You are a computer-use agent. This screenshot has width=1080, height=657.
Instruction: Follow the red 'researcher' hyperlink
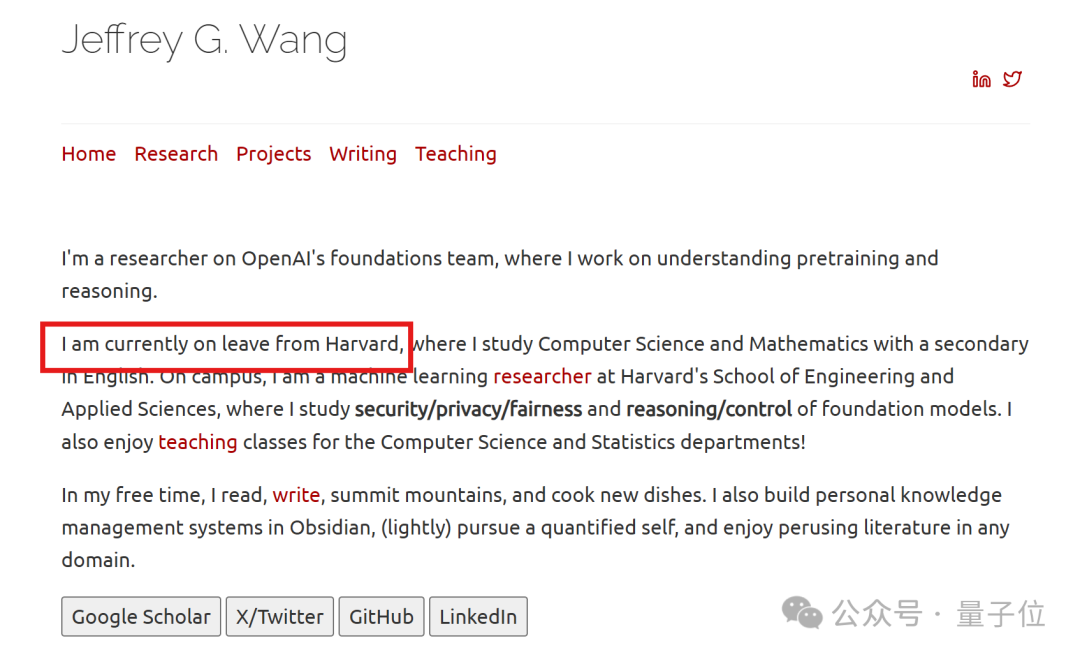542,376
